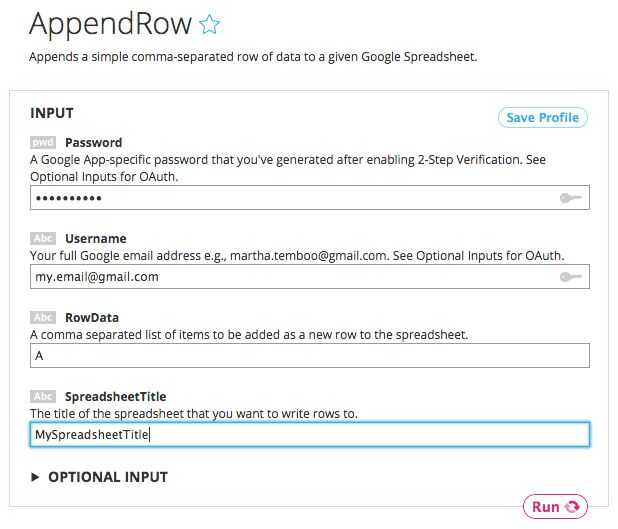618x529 pixels.
Task: Click the Abc badge next to Username
Action: [x=43, y=239]
